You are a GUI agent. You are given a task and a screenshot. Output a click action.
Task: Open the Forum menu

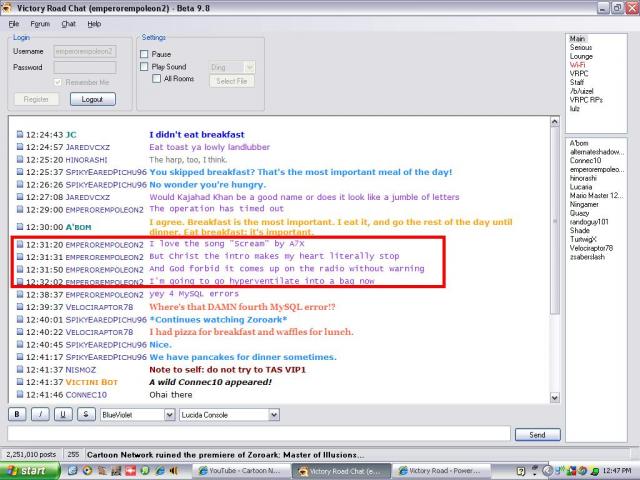point(40,23)
